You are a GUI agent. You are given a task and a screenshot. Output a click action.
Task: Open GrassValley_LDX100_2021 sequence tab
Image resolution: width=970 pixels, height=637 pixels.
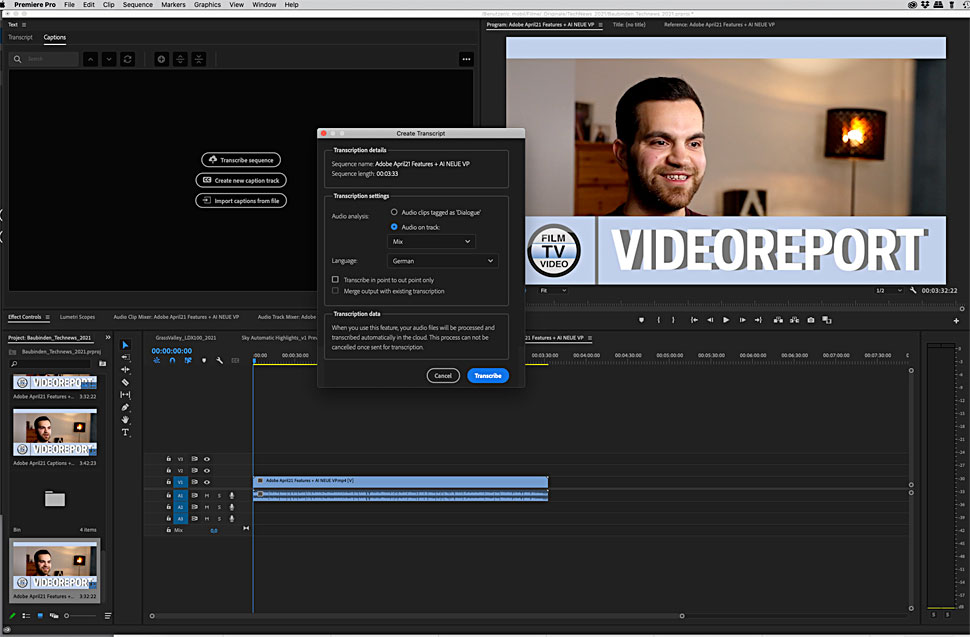click(x=186, y=338)
